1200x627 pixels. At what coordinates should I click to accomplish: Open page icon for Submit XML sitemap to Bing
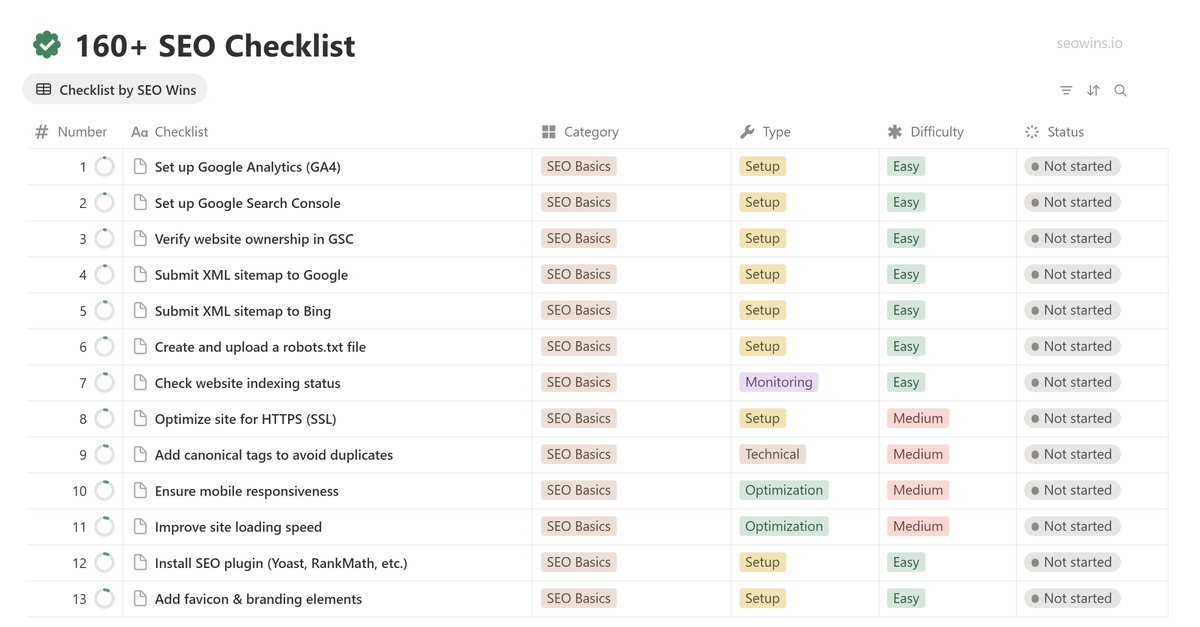pyautogui.click(x=140, y=310)
